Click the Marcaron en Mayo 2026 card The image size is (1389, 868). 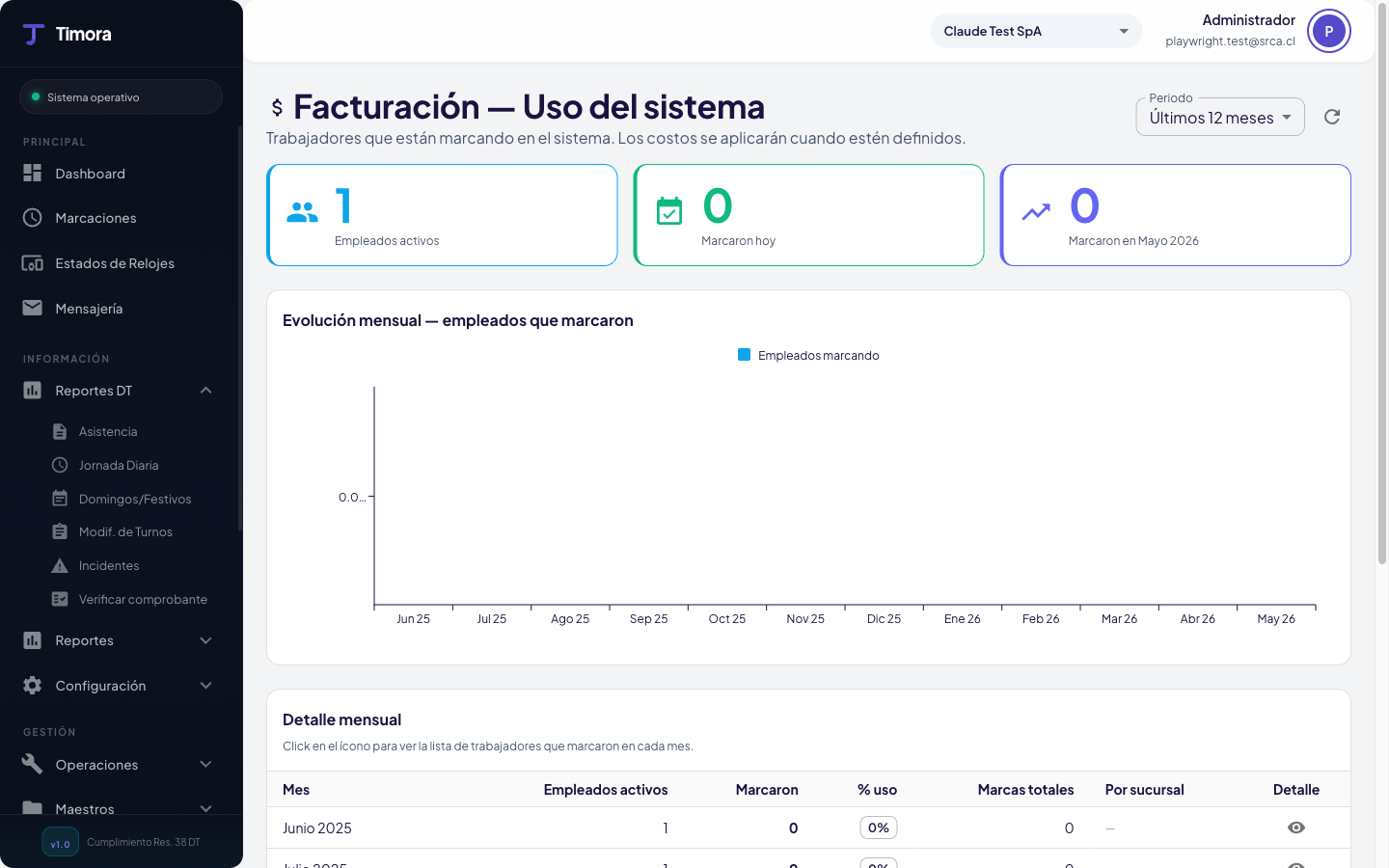[x=1176, y=215]
